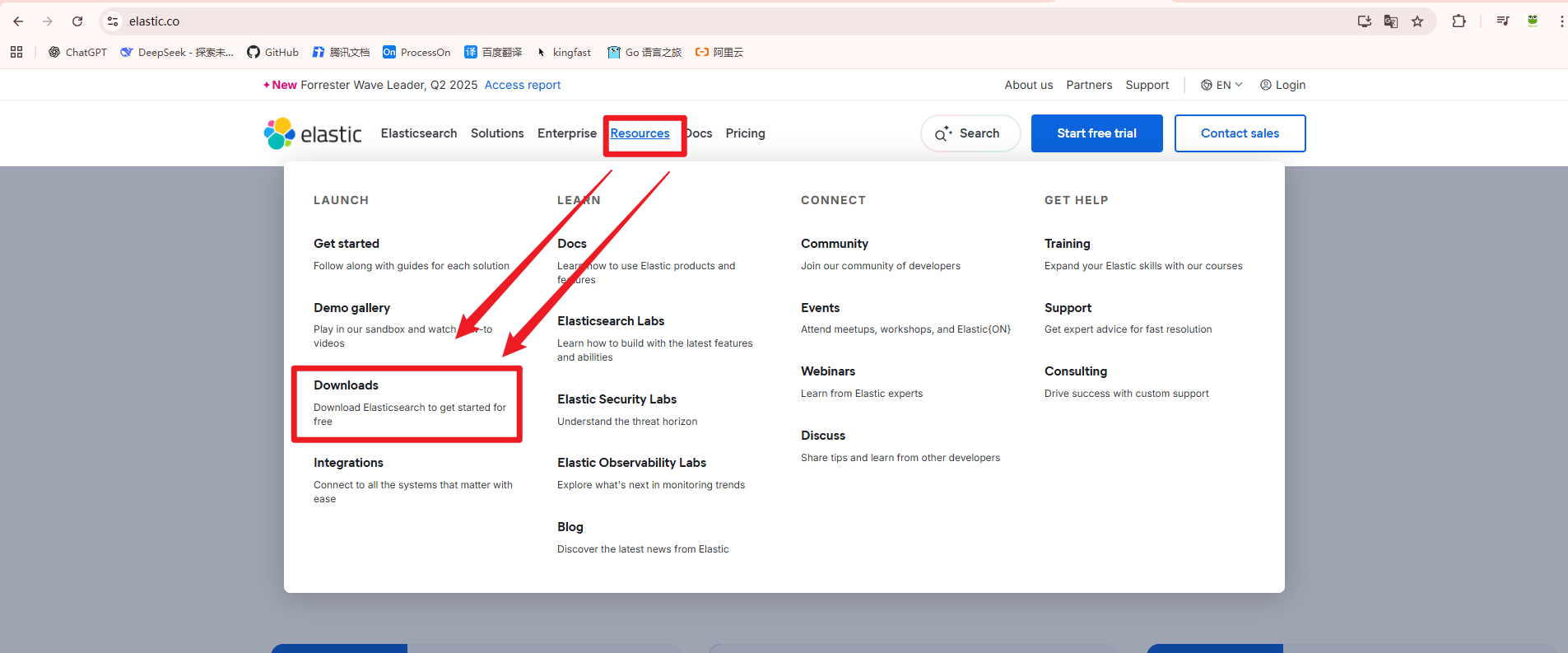Open the Partners link
Image resolution: width=1568 pixels, height=653 pixels.
point(1089,85)
